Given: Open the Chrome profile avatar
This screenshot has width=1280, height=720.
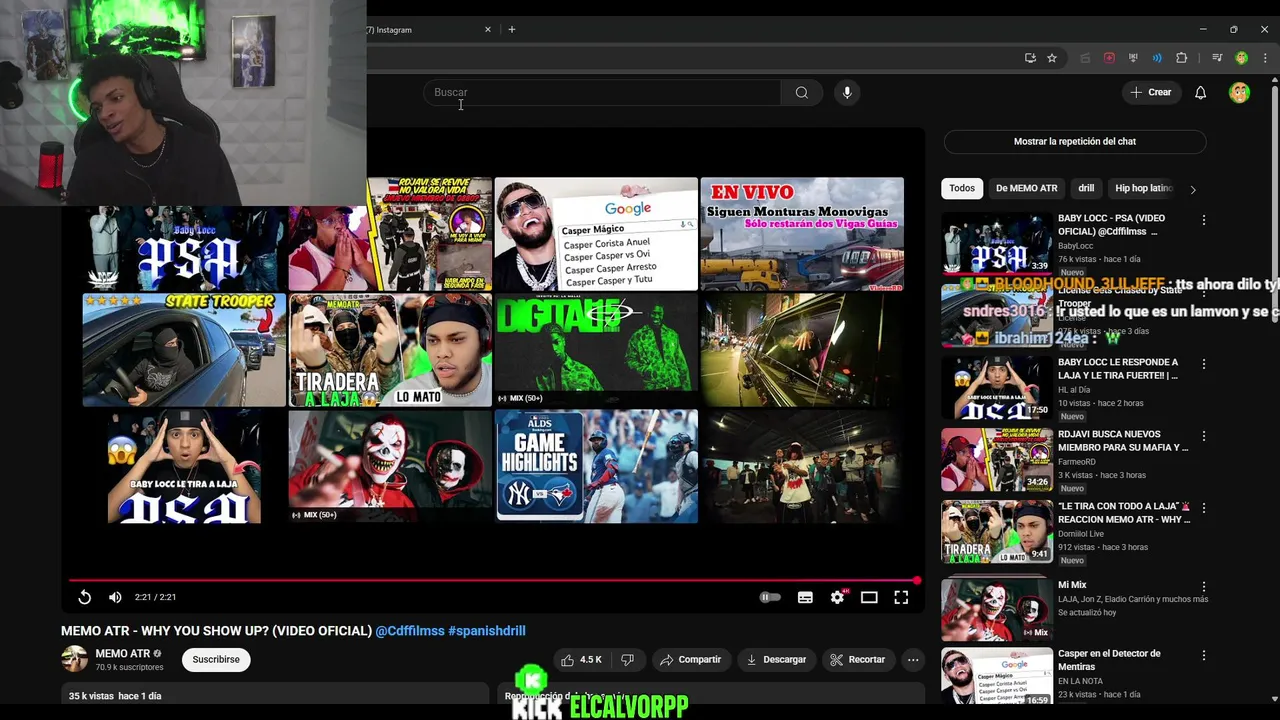Looking at the screenshot, I should point(1241,58).
